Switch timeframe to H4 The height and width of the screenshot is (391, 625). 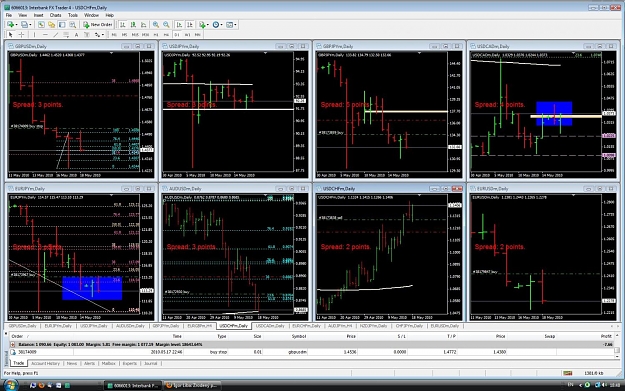coord(166,35)
